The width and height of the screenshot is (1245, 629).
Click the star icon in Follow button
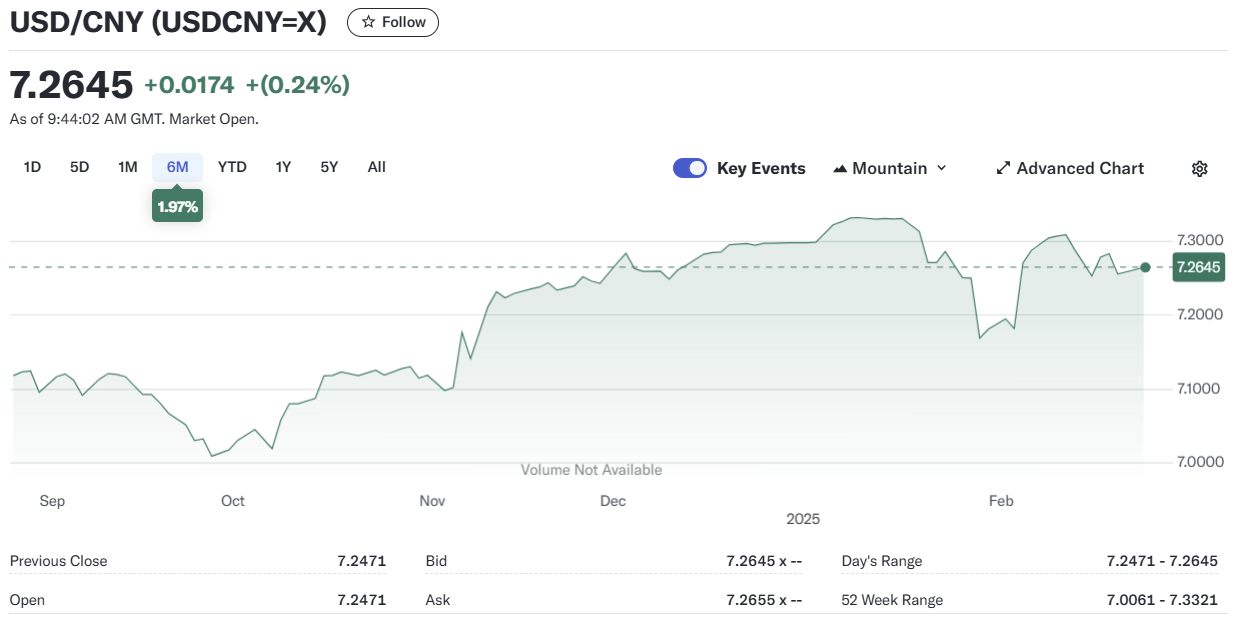tap(368, 22)
